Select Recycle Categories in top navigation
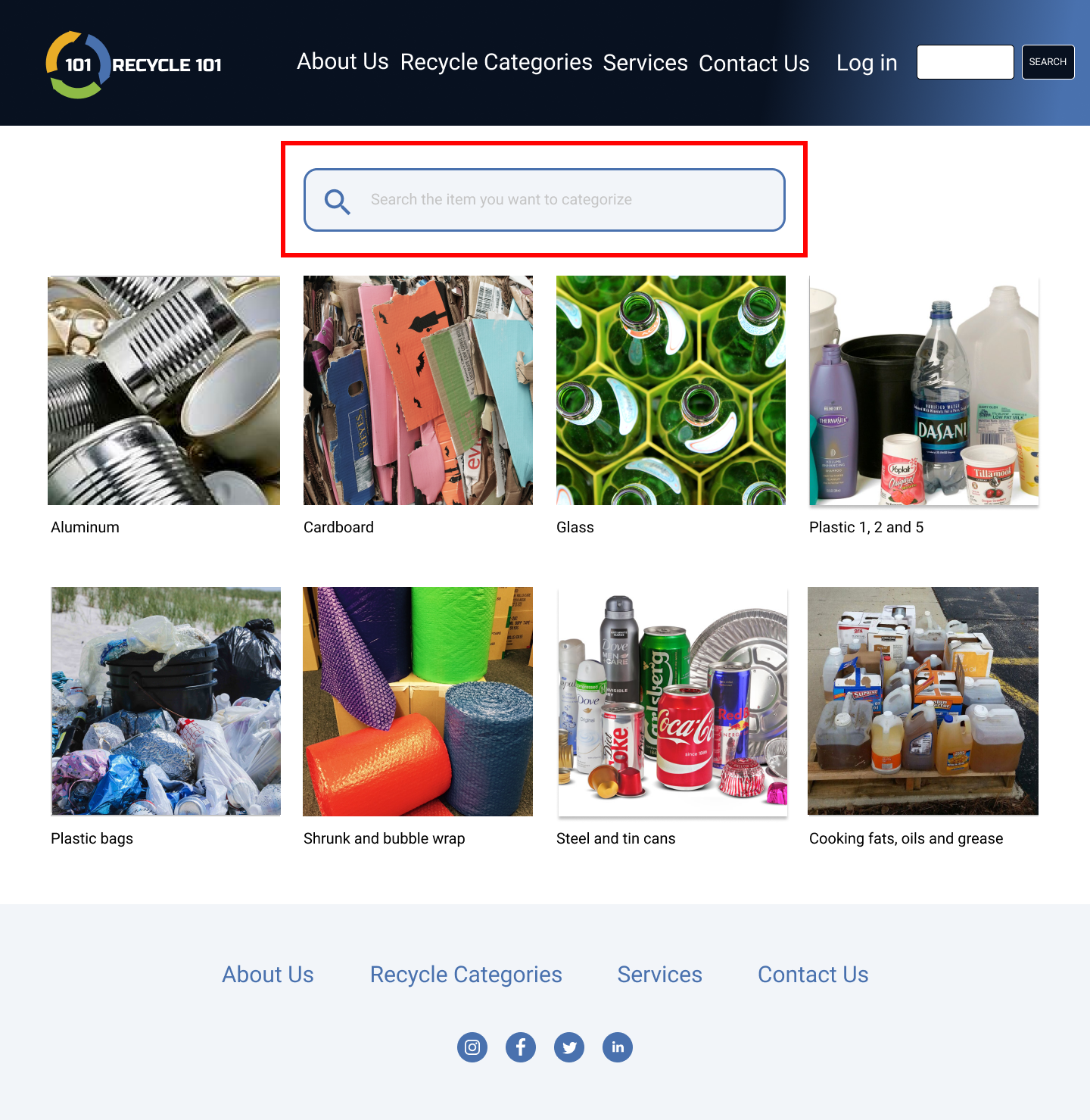The image size is (1090, 1120). 497,62
